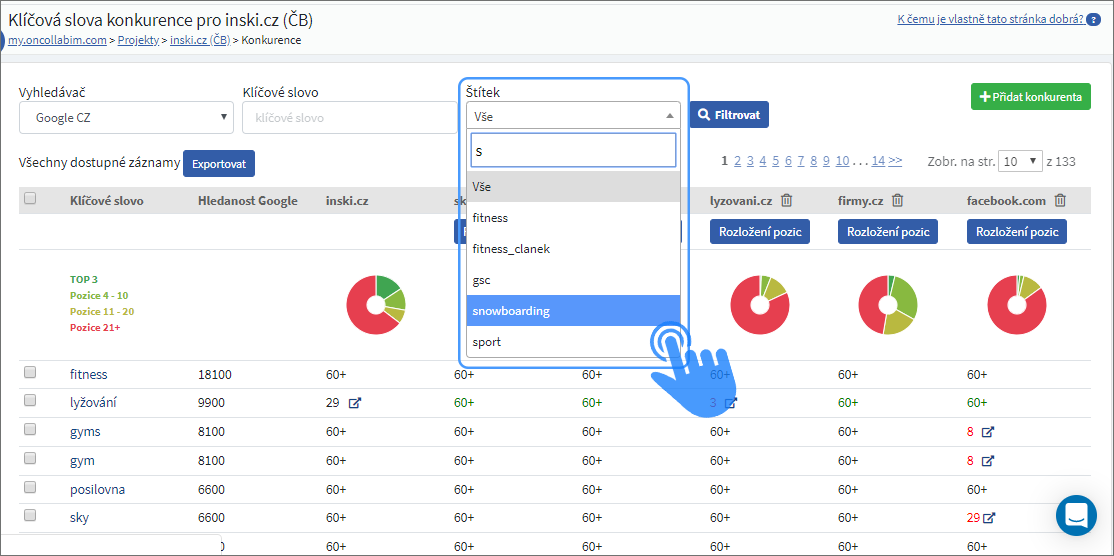Open the fitness keyword link

click(89, 374)
